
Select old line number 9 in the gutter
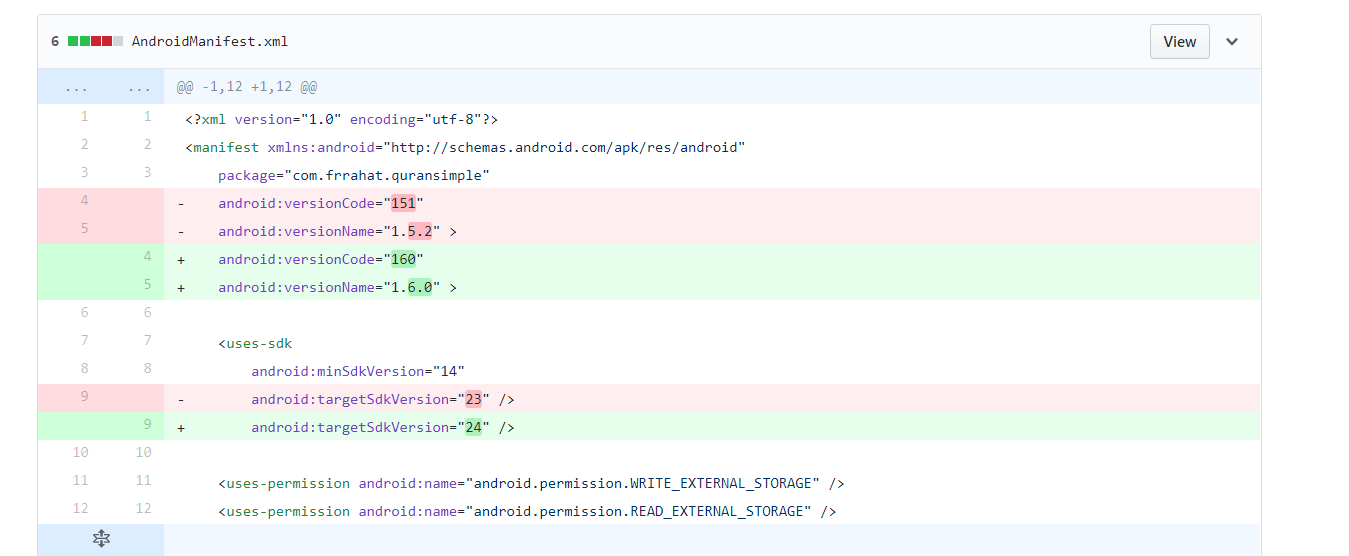[x=84, y=396]
